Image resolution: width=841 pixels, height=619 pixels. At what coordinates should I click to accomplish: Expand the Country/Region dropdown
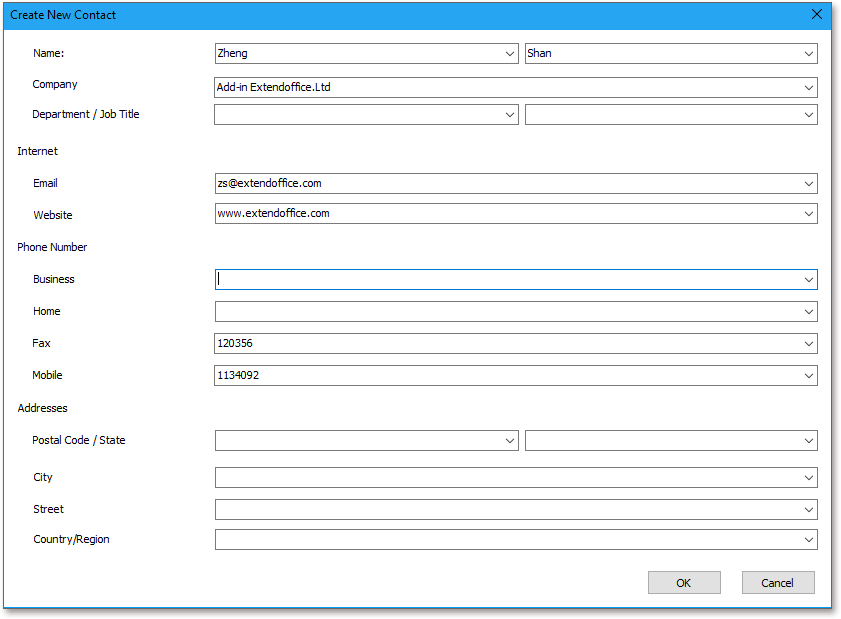coord(808,539)
